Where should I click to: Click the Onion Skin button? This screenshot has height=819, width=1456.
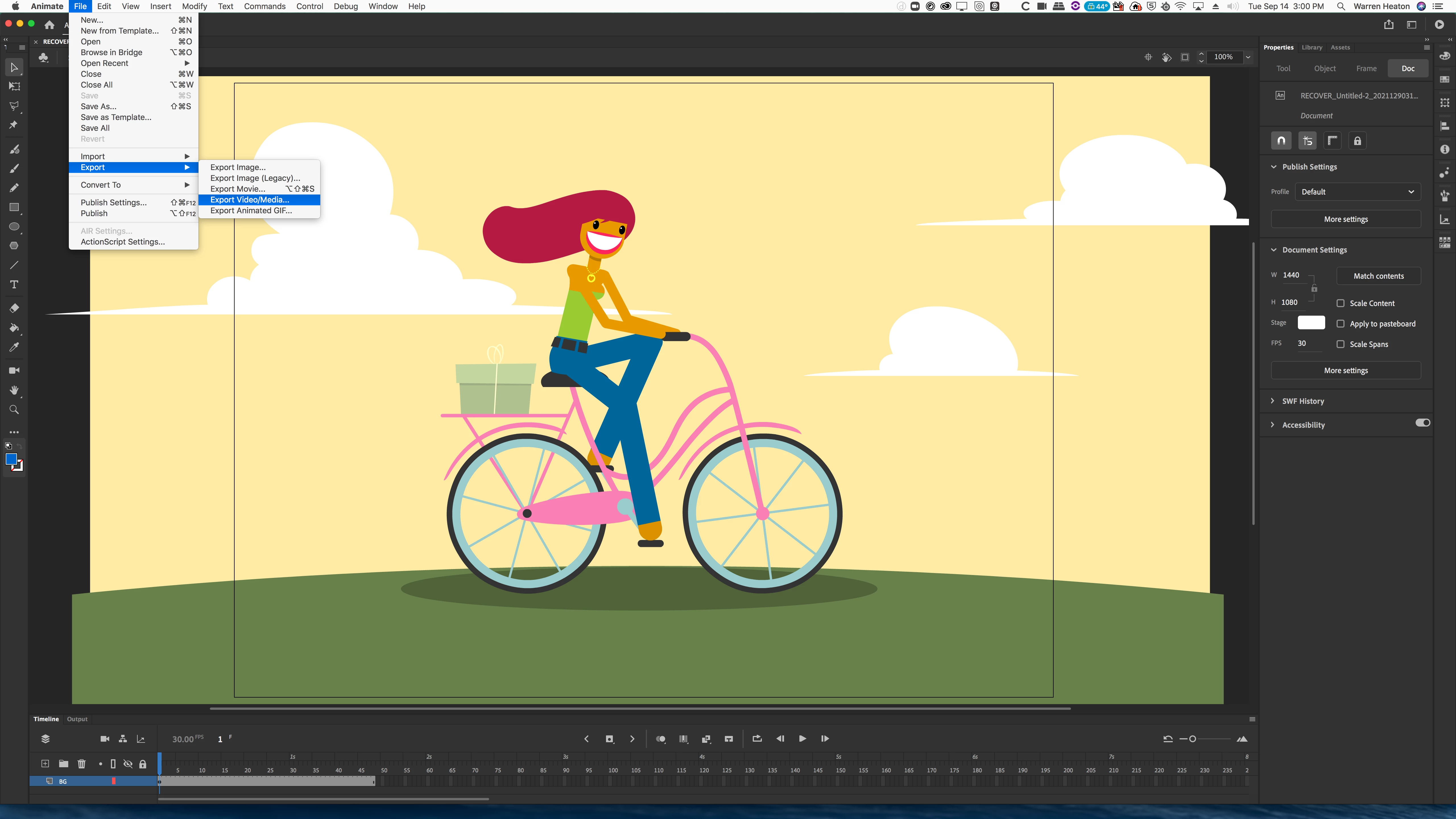(x=660, y=739)
